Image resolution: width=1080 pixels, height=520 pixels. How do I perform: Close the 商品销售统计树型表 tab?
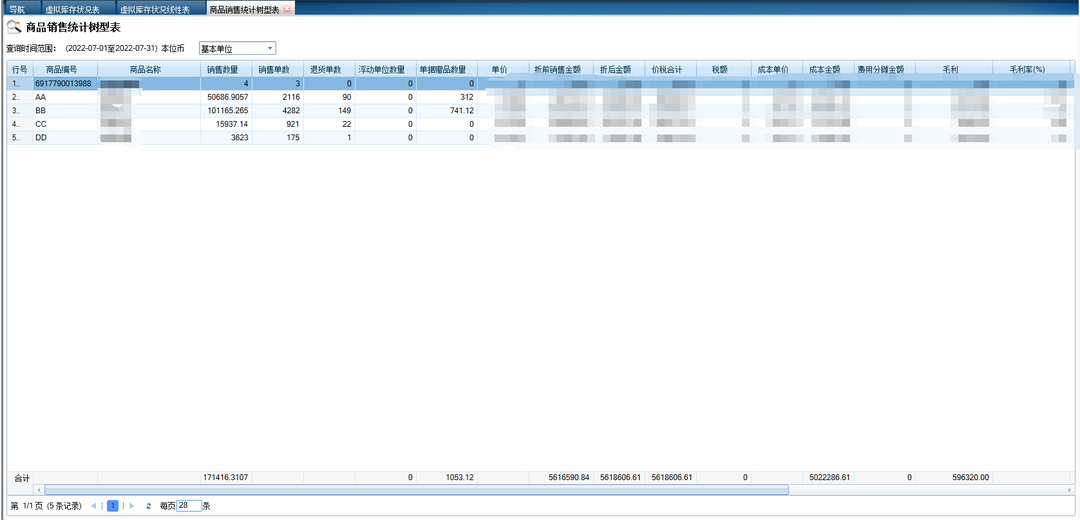click(x=288, y=9)
